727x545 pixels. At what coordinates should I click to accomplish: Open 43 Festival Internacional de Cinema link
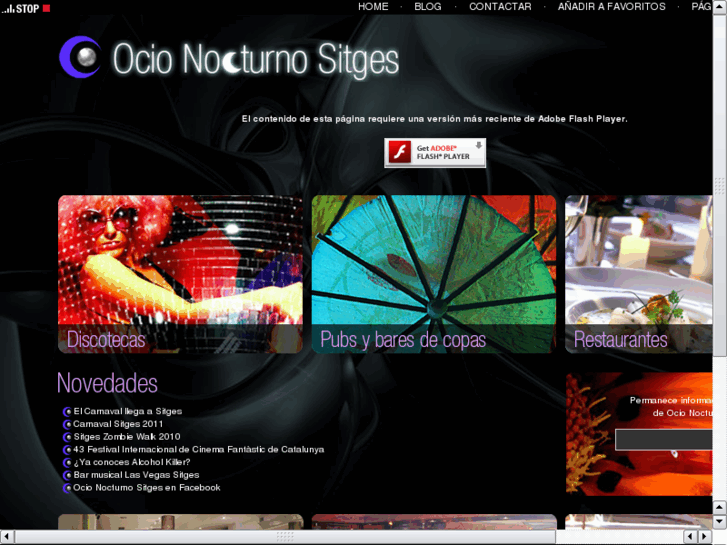pyautogui.click(x=198, y=449)
